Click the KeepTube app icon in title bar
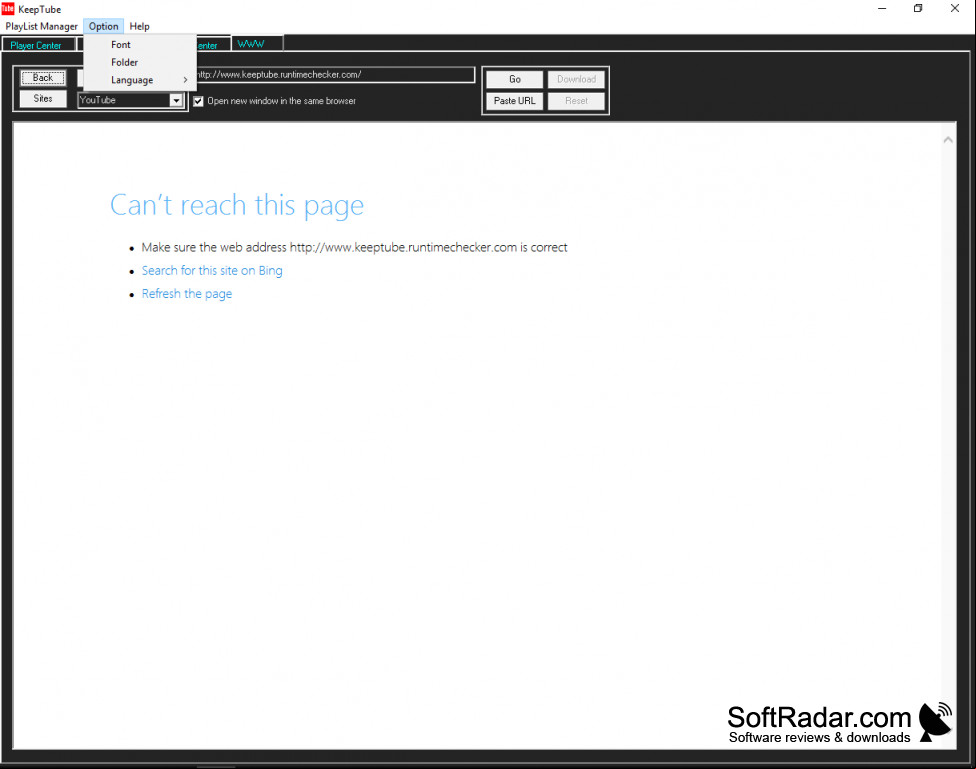The height and width of the screenshot is (769, 976). [x=7, y=9]
